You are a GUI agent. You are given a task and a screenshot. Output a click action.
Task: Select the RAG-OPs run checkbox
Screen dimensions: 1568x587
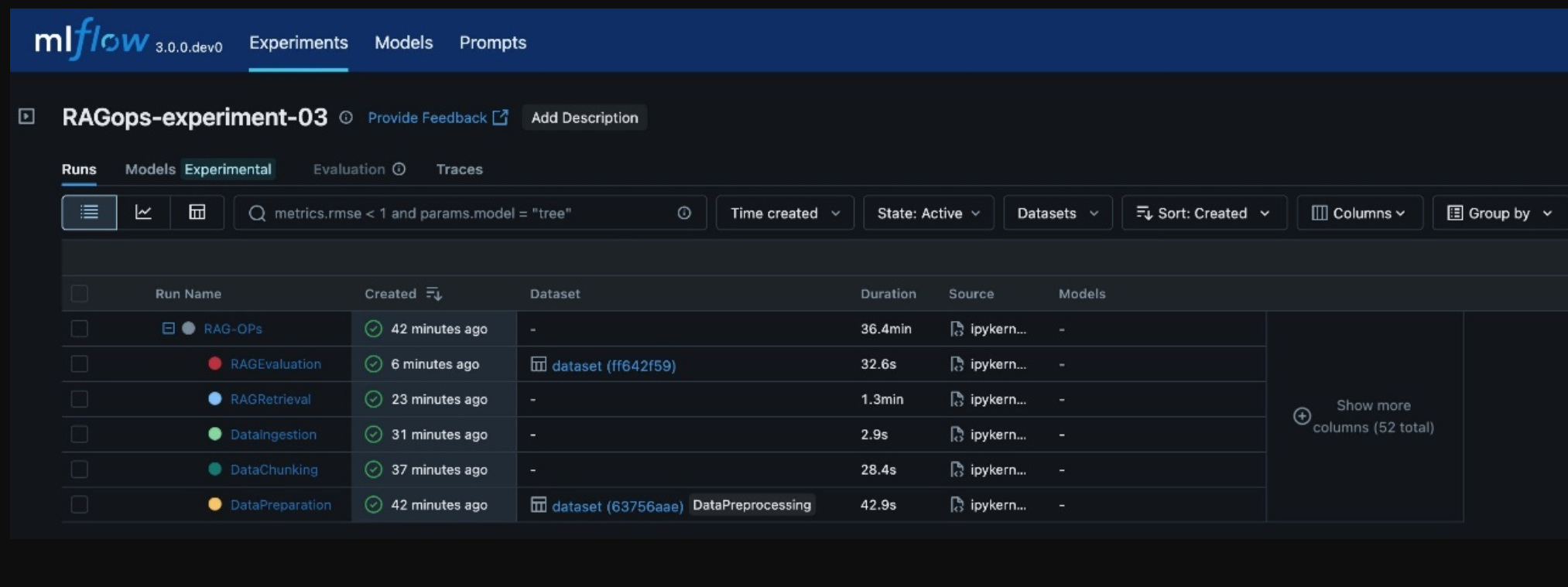click(79, 329)
